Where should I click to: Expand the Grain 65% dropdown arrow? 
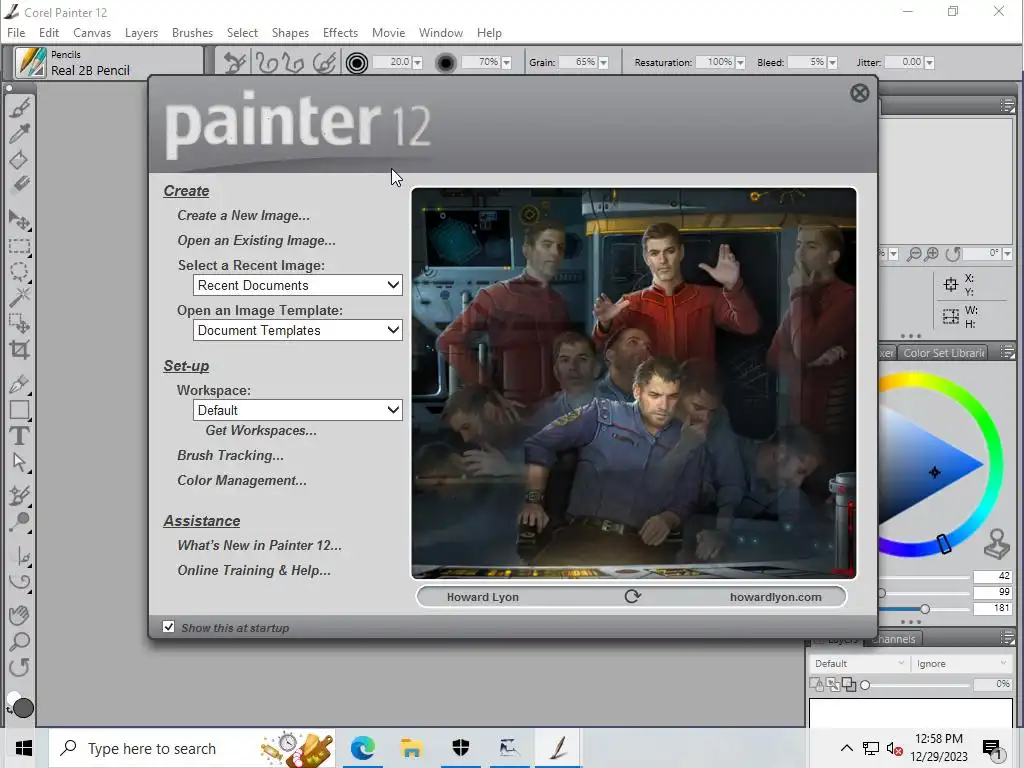pyautogui.click(x=603, y=63)
